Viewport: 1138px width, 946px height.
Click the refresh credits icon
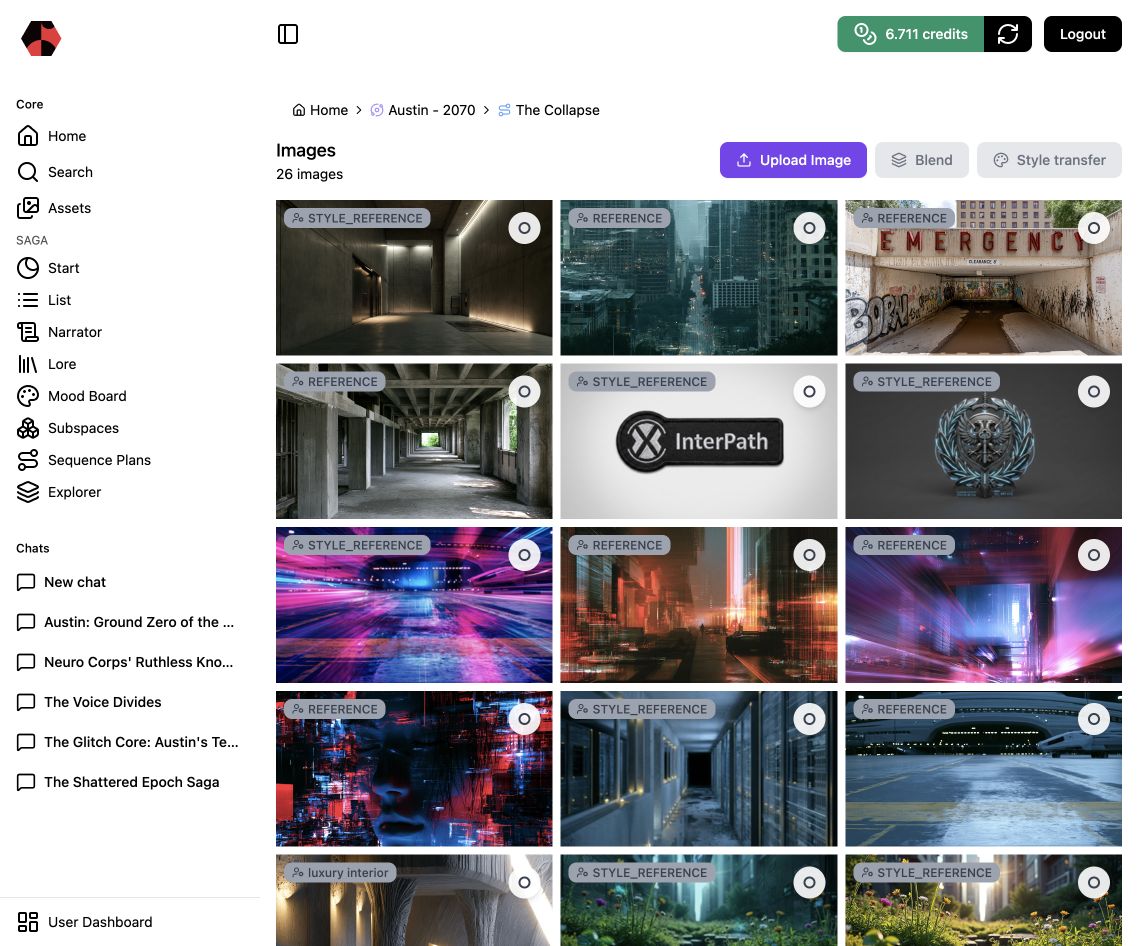1007,34
